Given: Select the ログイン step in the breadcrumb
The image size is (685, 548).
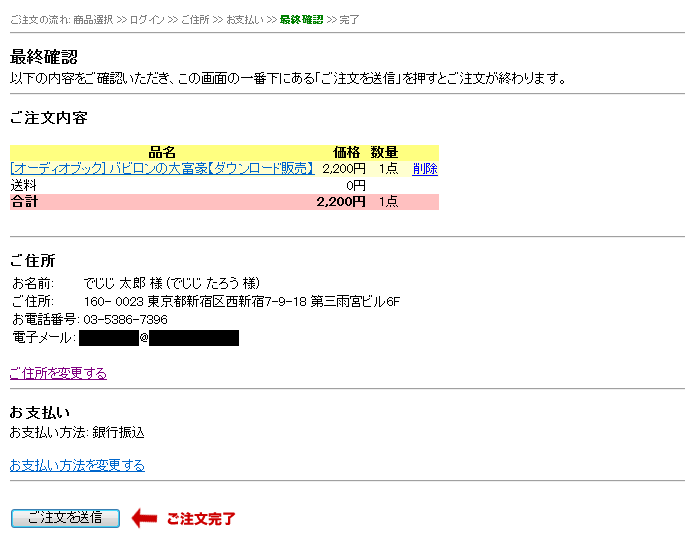Looking at the screenshot, I should coord(148,20).
